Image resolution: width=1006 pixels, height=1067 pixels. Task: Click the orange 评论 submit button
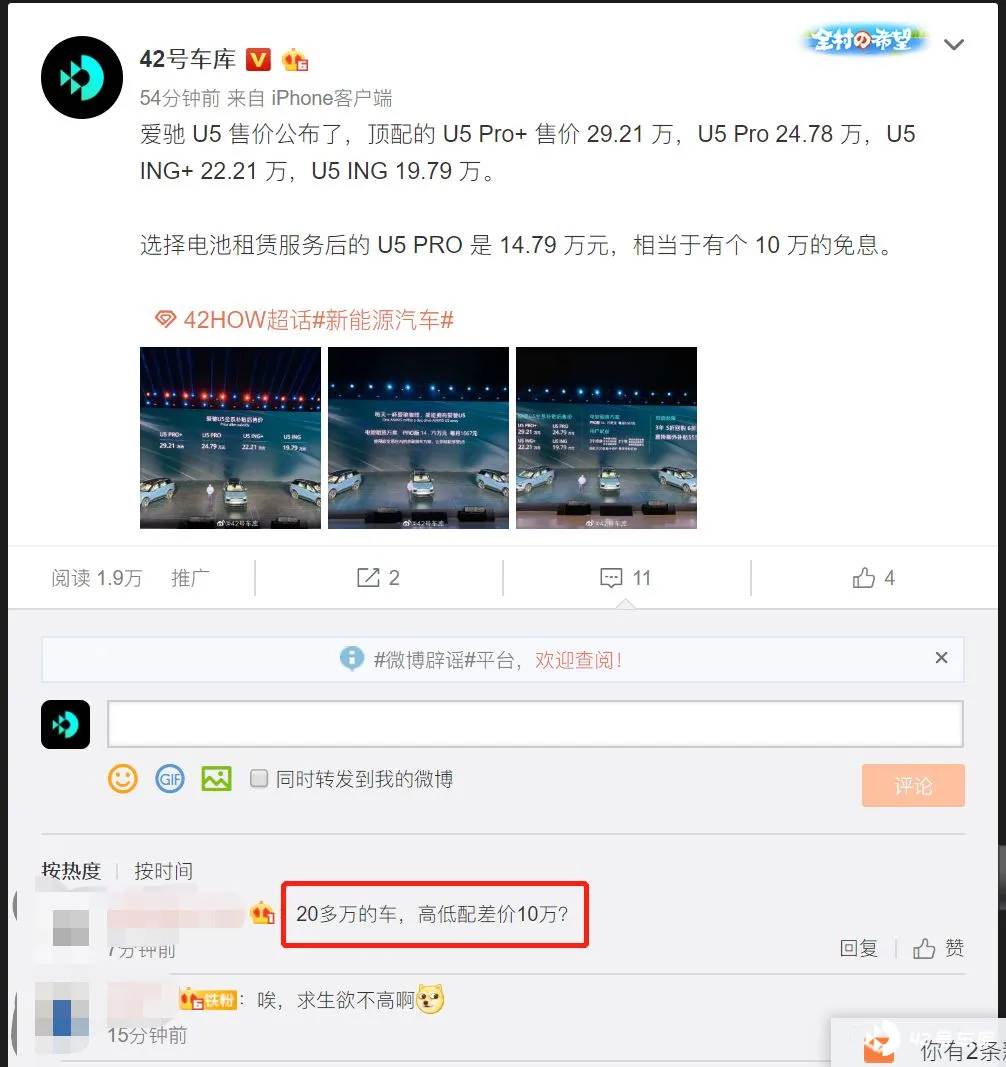(913, 786)
